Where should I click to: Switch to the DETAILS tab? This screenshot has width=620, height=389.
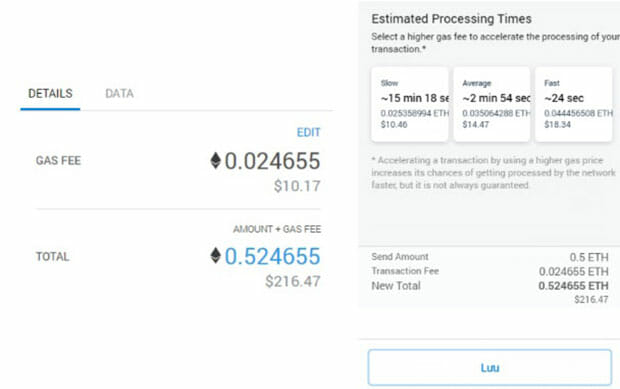50,94
